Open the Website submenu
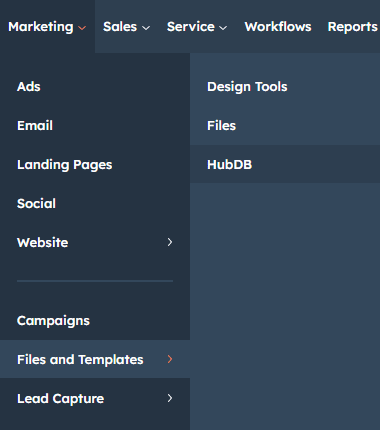The width and height of the screenshot is (380, 430). [x=95, y=242]
